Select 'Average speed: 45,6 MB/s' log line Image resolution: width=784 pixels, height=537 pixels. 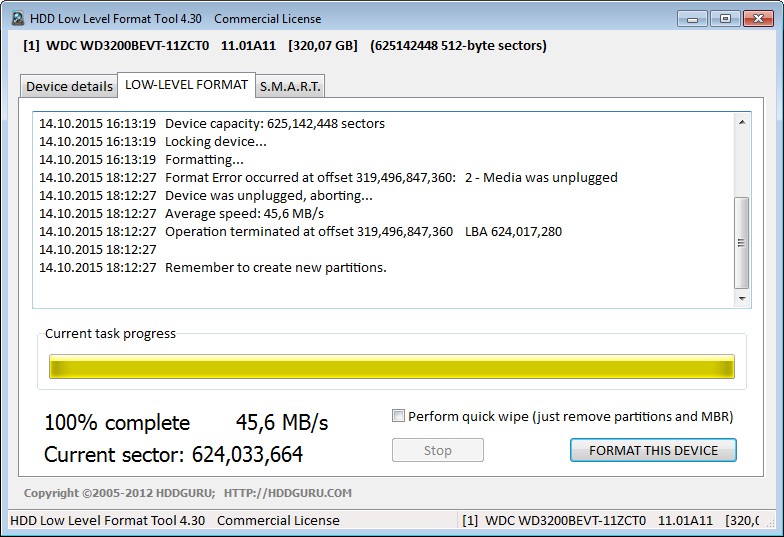[181, 214]
